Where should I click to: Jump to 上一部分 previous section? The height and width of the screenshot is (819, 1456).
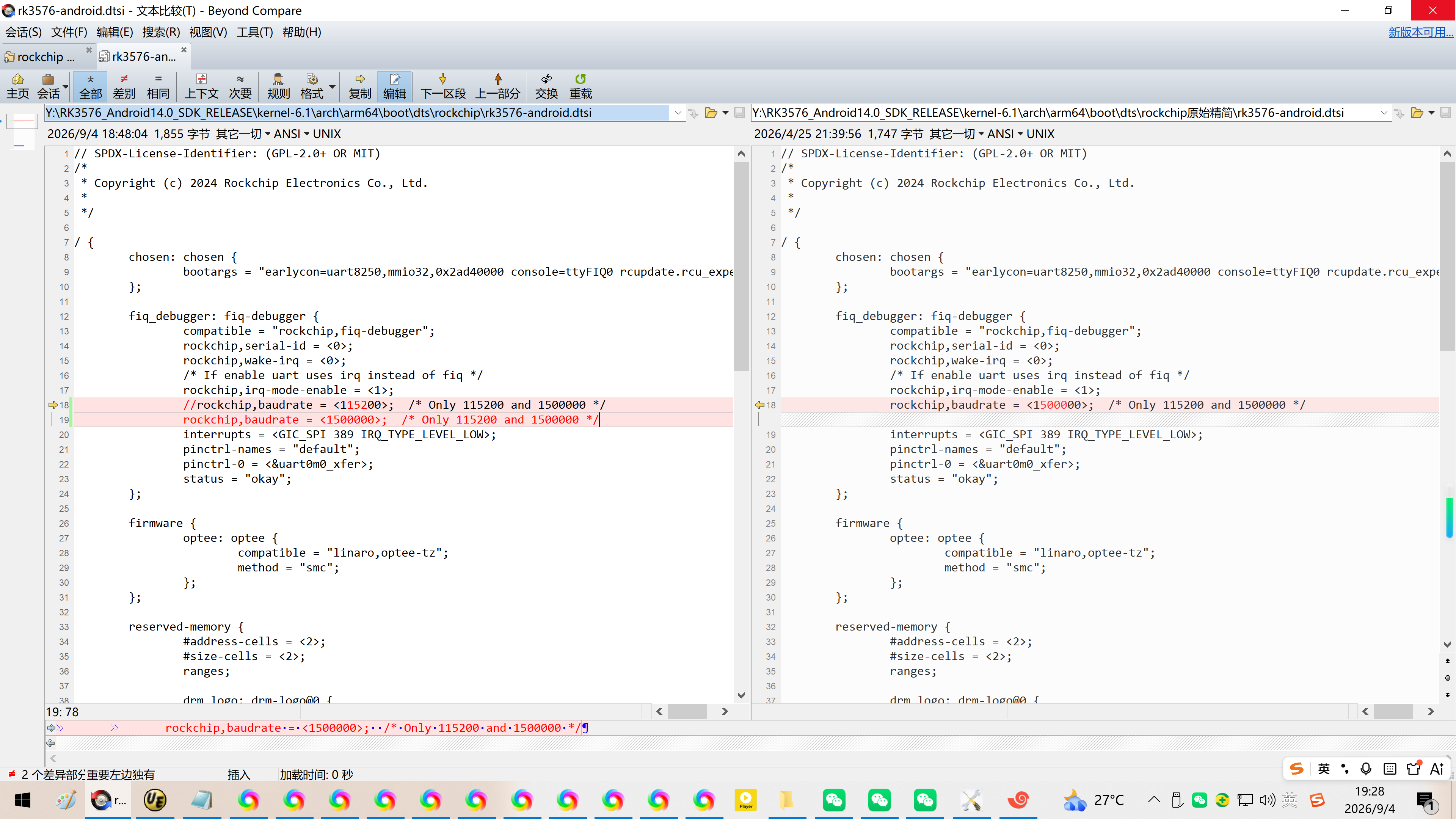pyautogui.click(x=497, y=86)
